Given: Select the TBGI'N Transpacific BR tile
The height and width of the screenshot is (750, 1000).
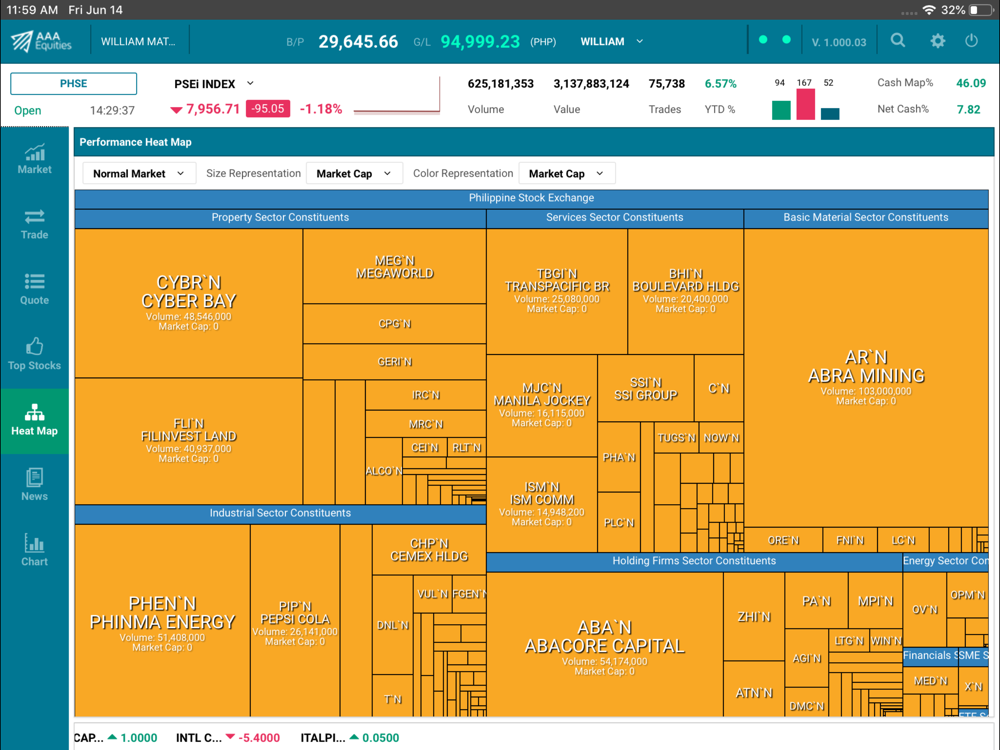Looking at the screenshot, I should click(557, 291).
